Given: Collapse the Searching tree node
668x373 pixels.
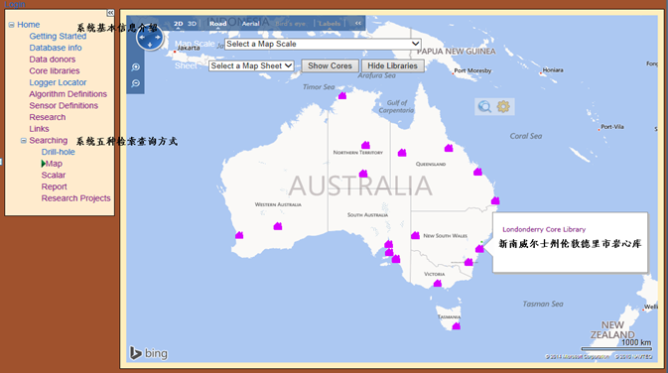Looking at the screenshot, I should (x=23, y=141).
